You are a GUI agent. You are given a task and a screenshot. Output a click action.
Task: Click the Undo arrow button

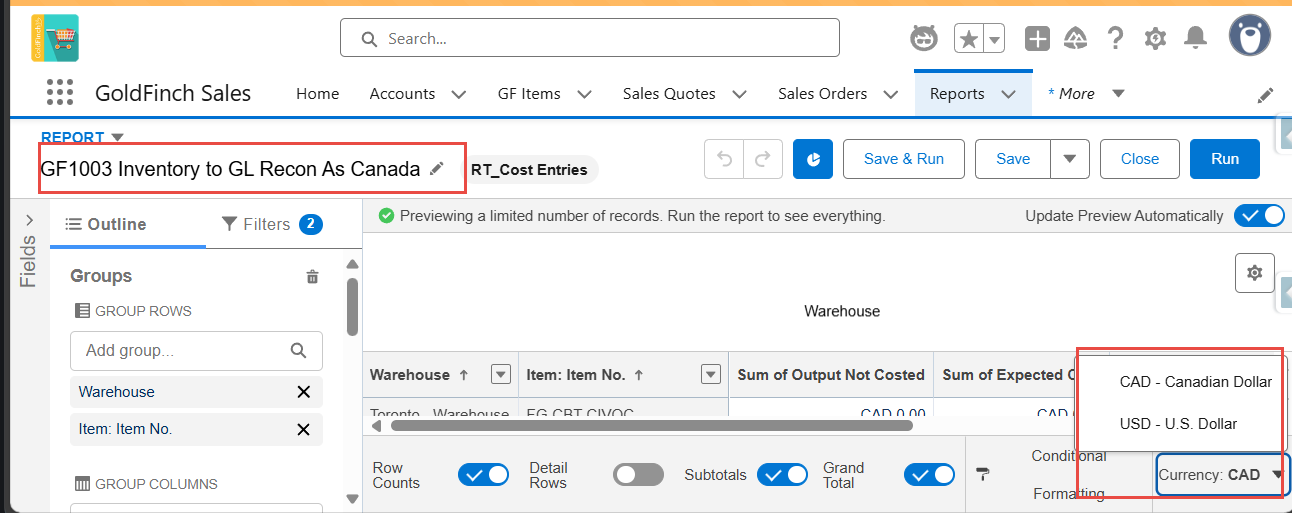[724, 159]
